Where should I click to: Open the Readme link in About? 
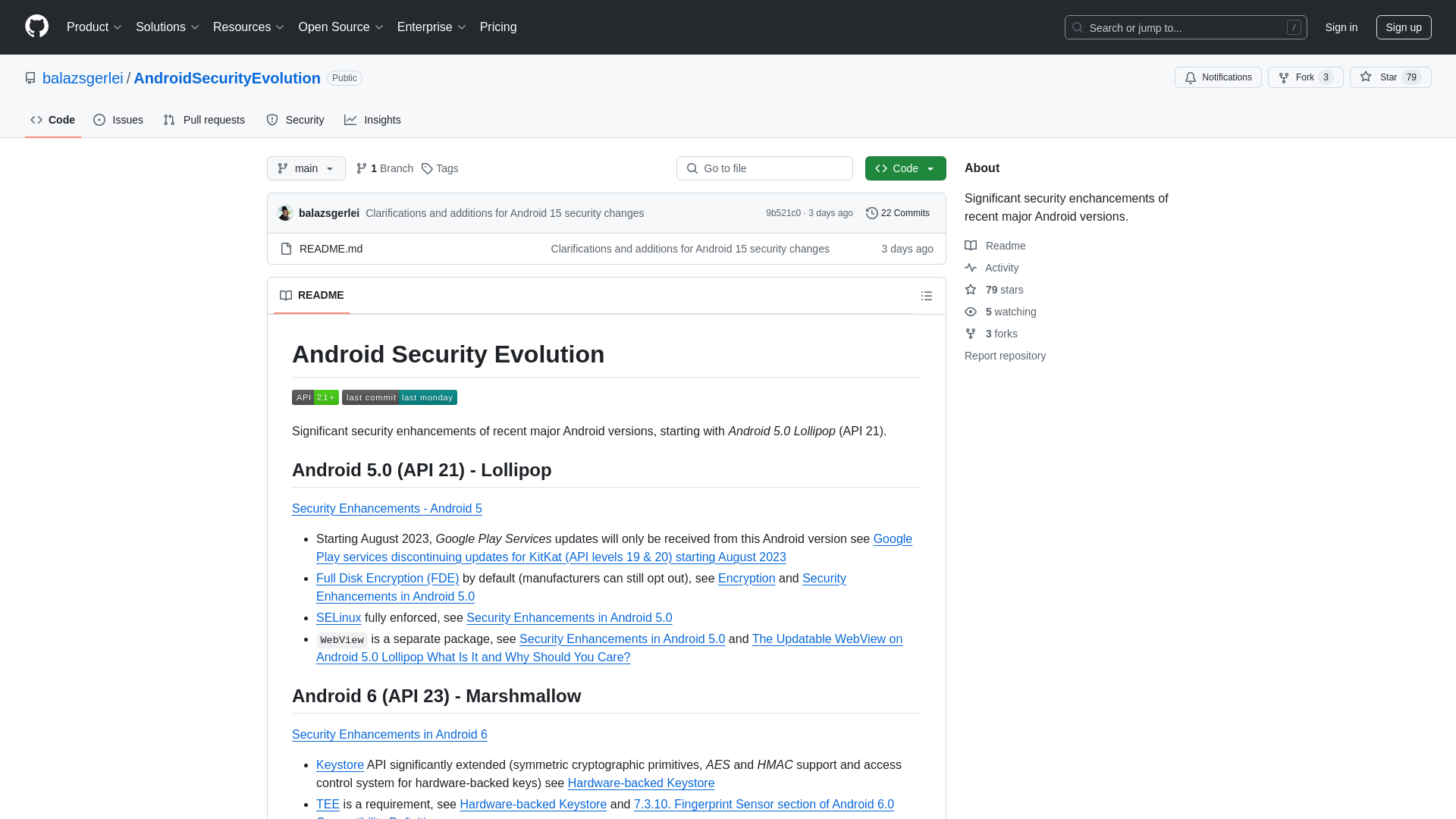(995, 246)
